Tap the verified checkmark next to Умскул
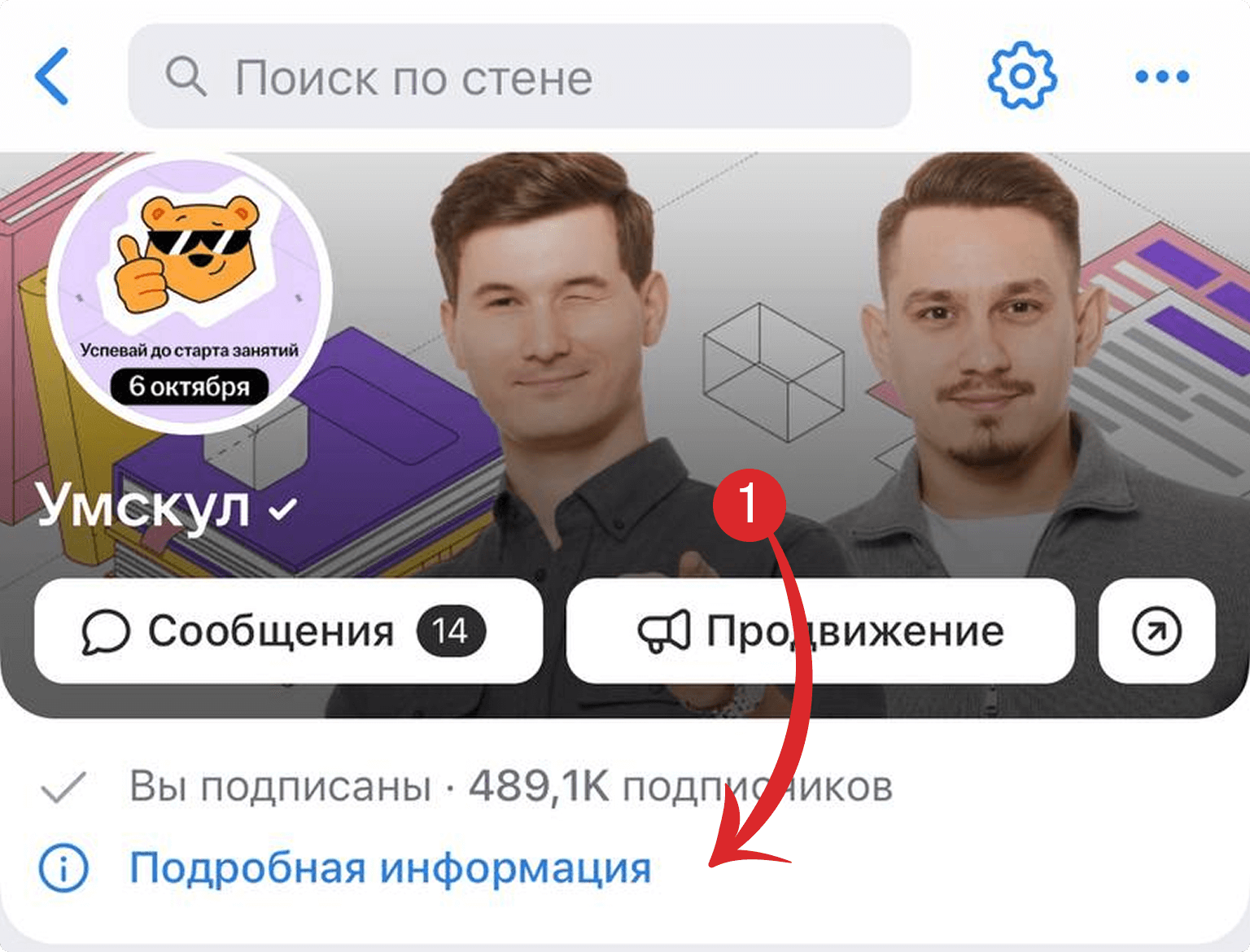 [x=282, y=510]
